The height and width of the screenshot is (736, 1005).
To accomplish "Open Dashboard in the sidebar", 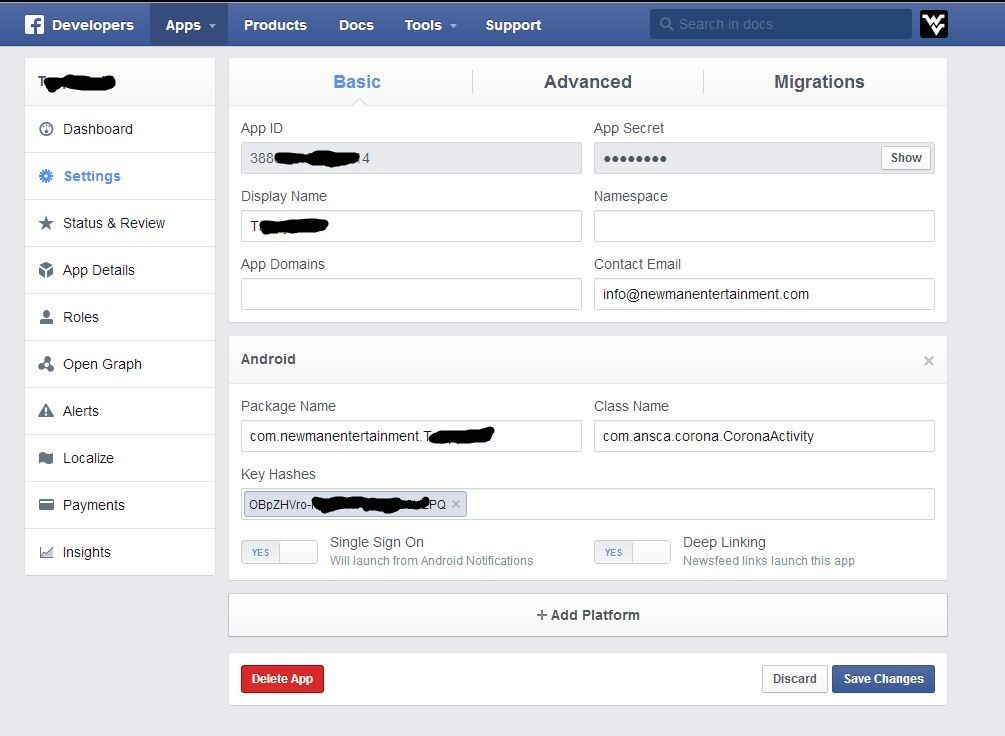I will tap(120, 129).
